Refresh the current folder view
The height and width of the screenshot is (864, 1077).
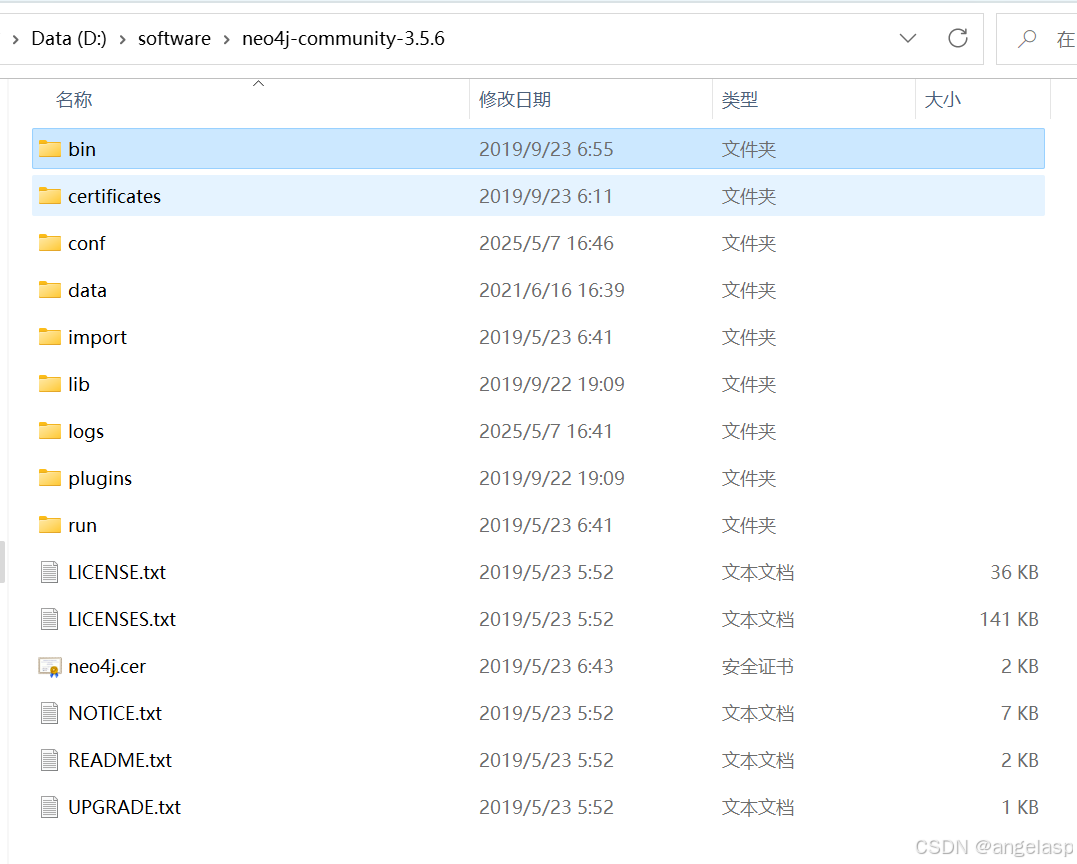pos(957,38)
